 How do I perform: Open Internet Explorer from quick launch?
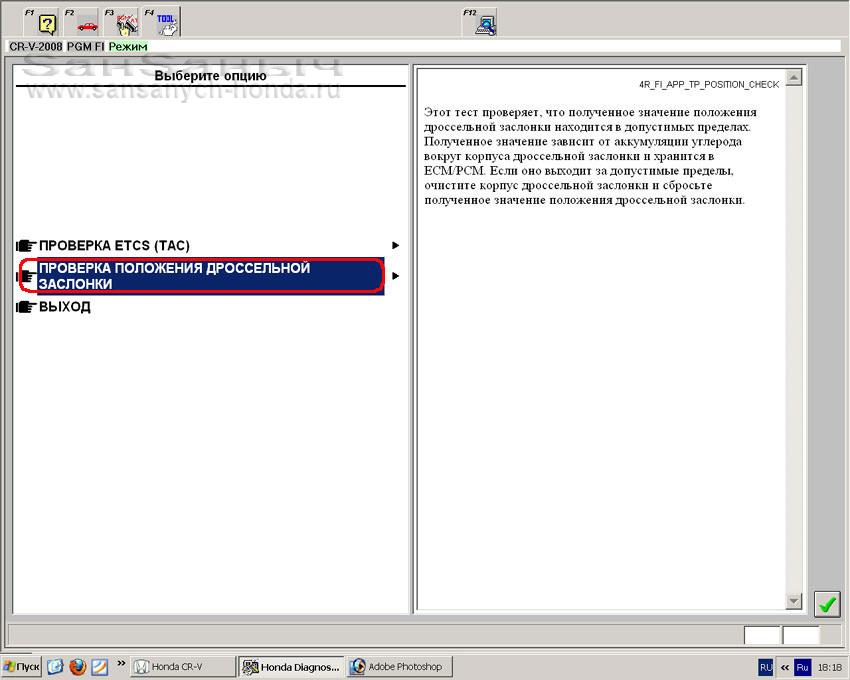pyautogui.click(x=55, y=667)
